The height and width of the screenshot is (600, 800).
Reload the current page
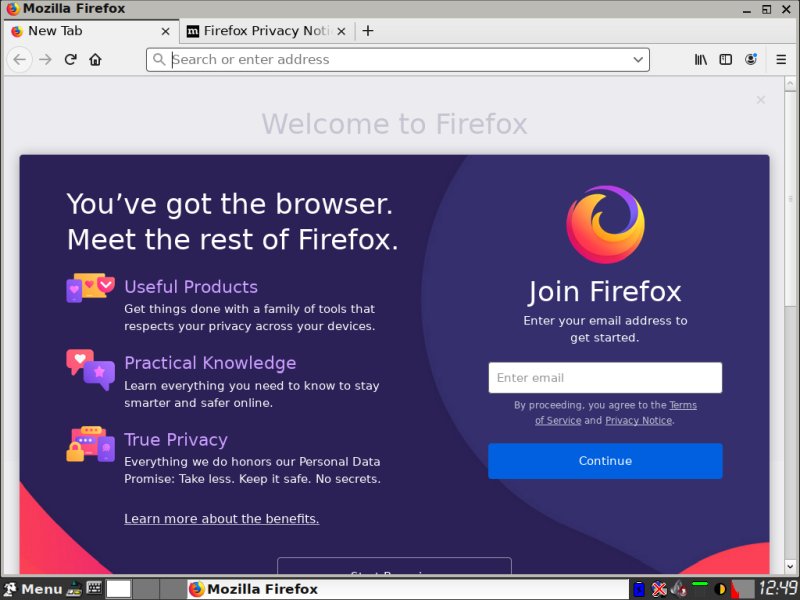point(70,60)
